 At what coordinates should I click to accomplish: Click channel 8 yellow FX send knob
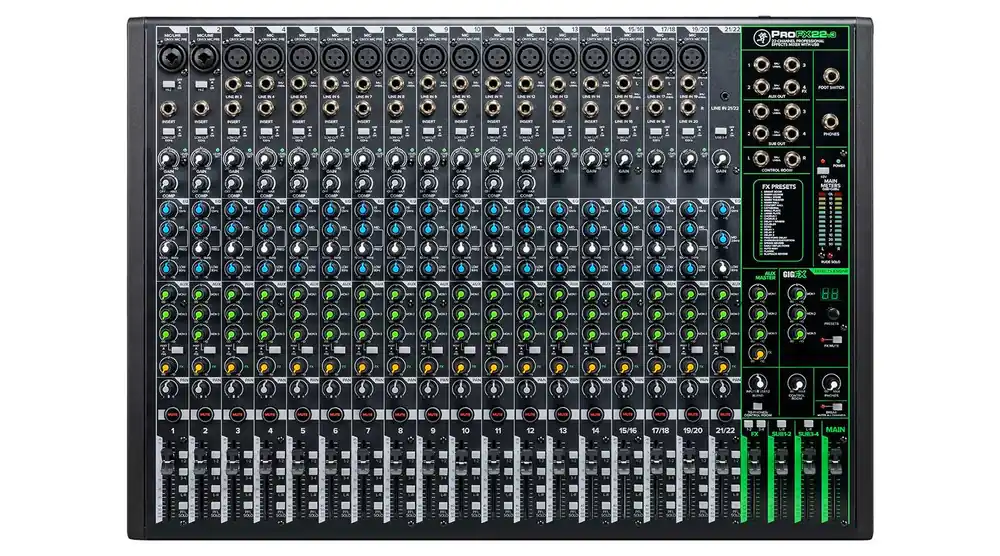pos(395,367)
